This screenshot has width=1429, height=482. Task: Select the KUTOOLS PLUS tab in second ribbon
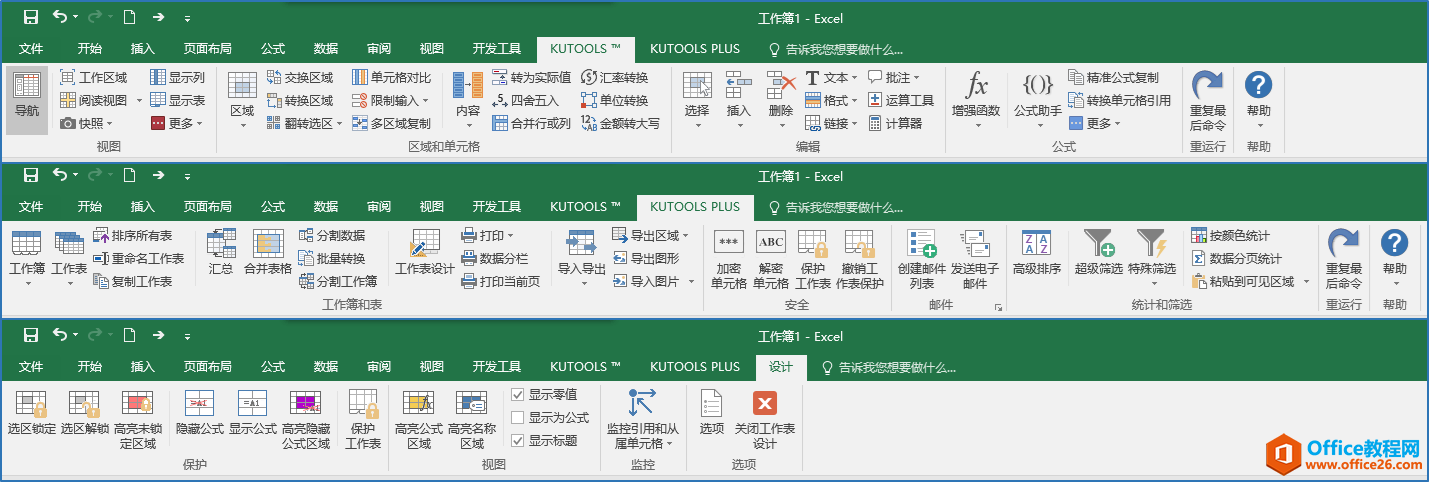(x=695, y=207)
